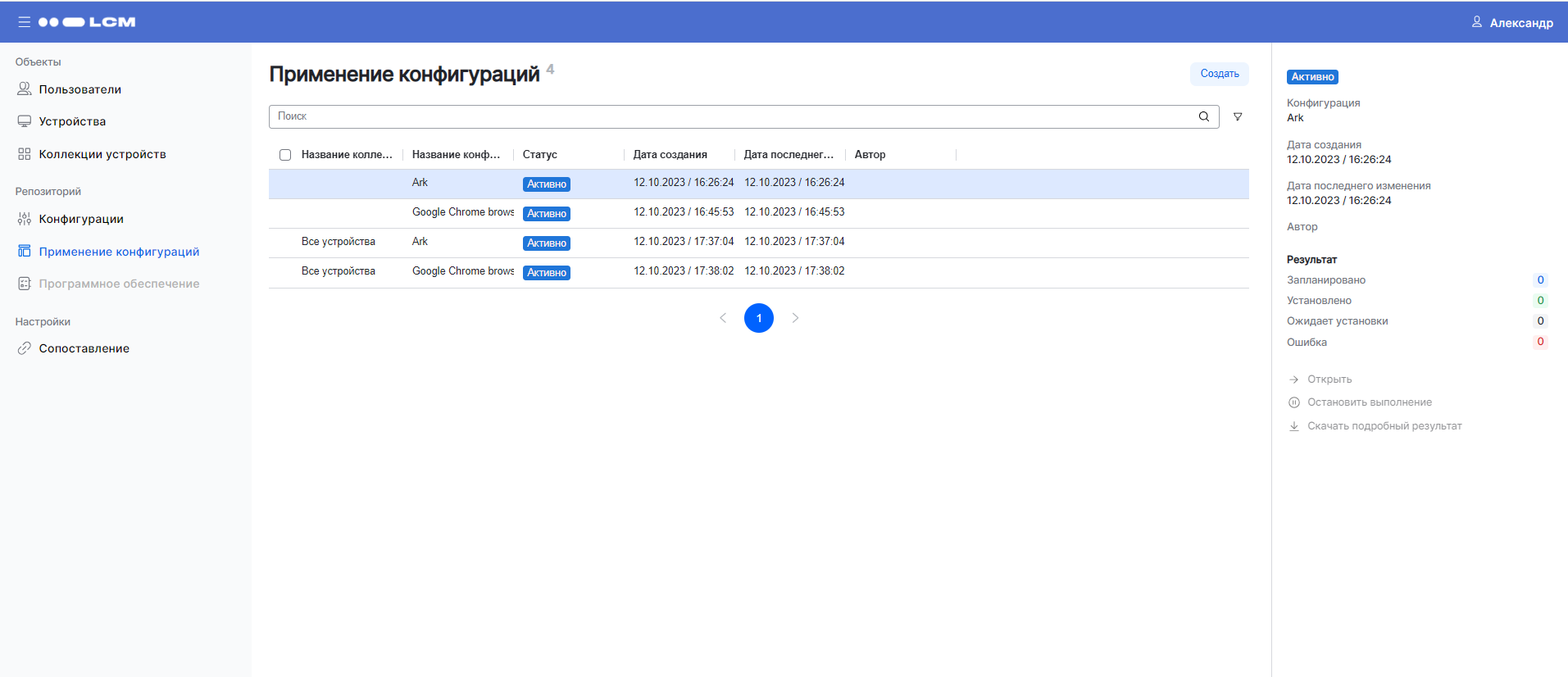The width and height of the screenshot is (1568, 677).
Task: Click the Конфигурации sliders icon
Action: point(25,219)
